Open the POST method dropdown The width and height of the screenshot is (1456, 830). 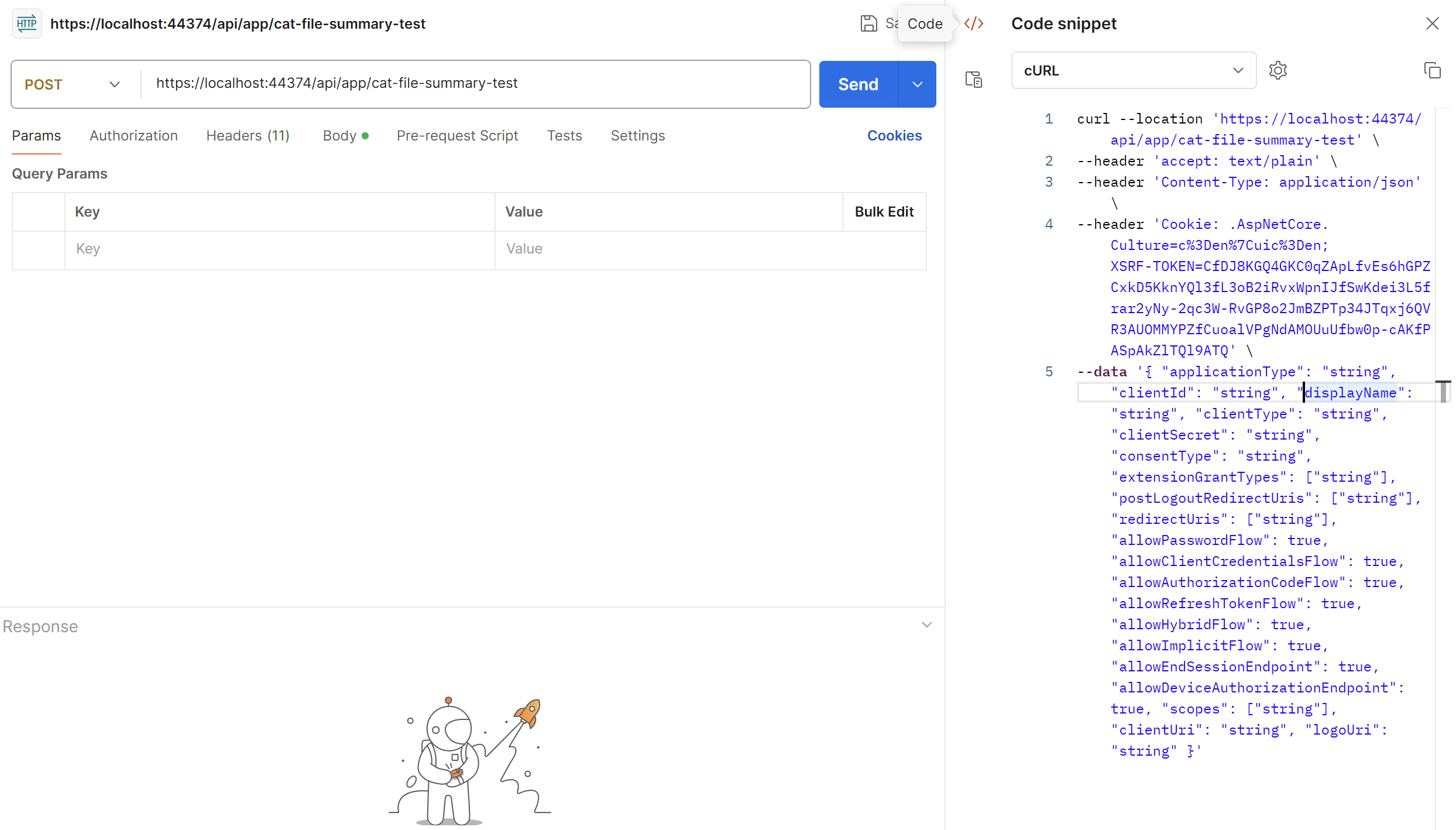point(73,84)
